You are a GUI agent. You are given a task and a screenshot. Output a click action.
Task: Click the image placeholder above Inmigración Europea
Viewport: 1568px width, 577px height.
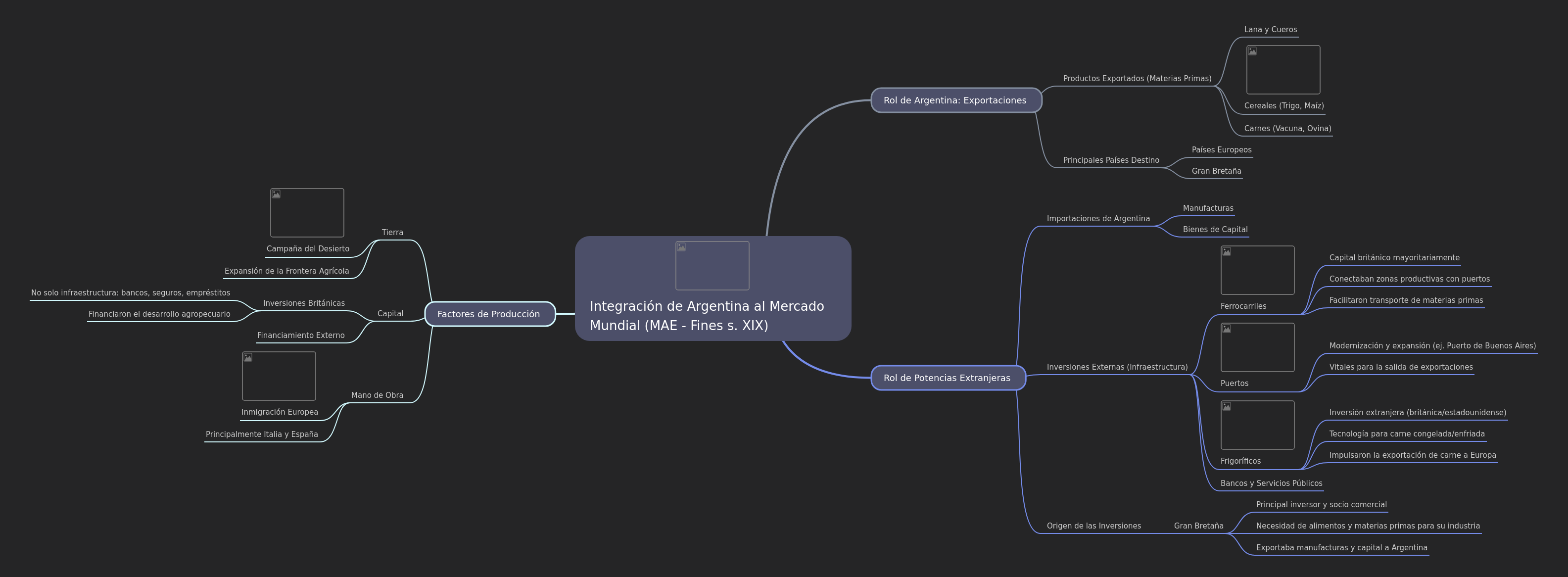click(279, 376)
